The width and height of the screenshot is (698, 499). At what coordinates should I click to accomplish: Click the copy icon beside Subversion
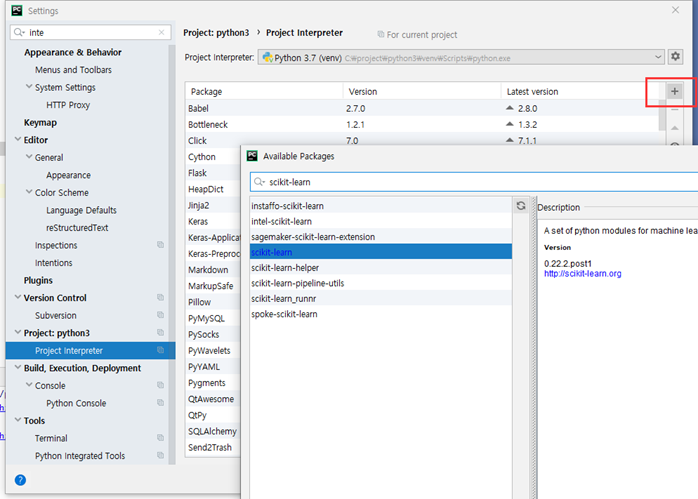pyautogui.click(x=160, y=315)
